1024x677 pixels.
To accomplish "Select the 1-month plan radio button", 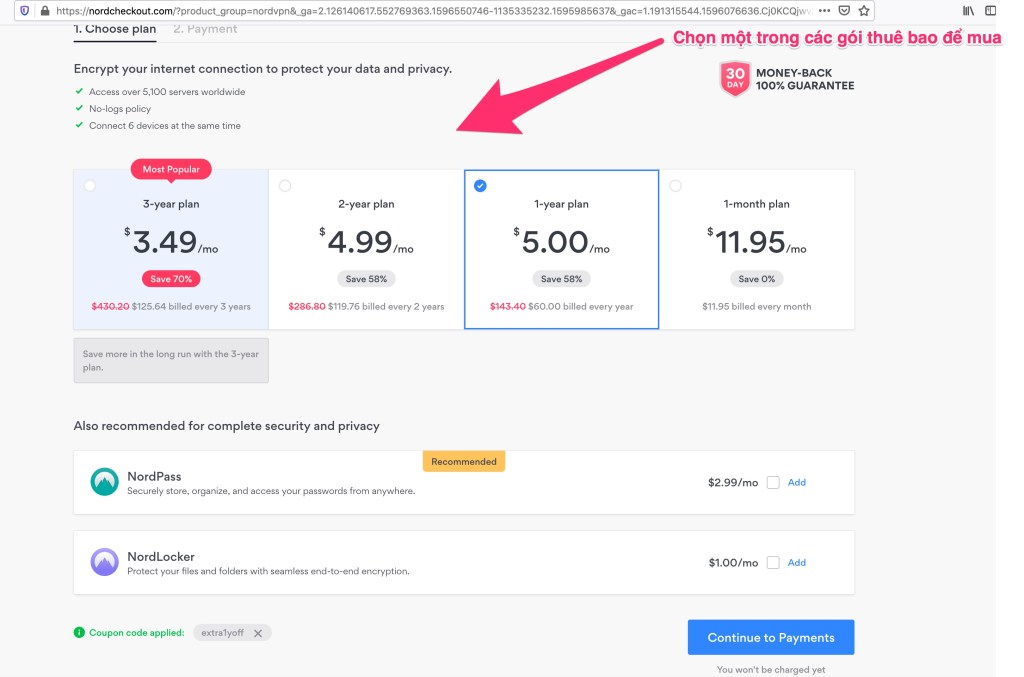I will [x=675, y=186].
